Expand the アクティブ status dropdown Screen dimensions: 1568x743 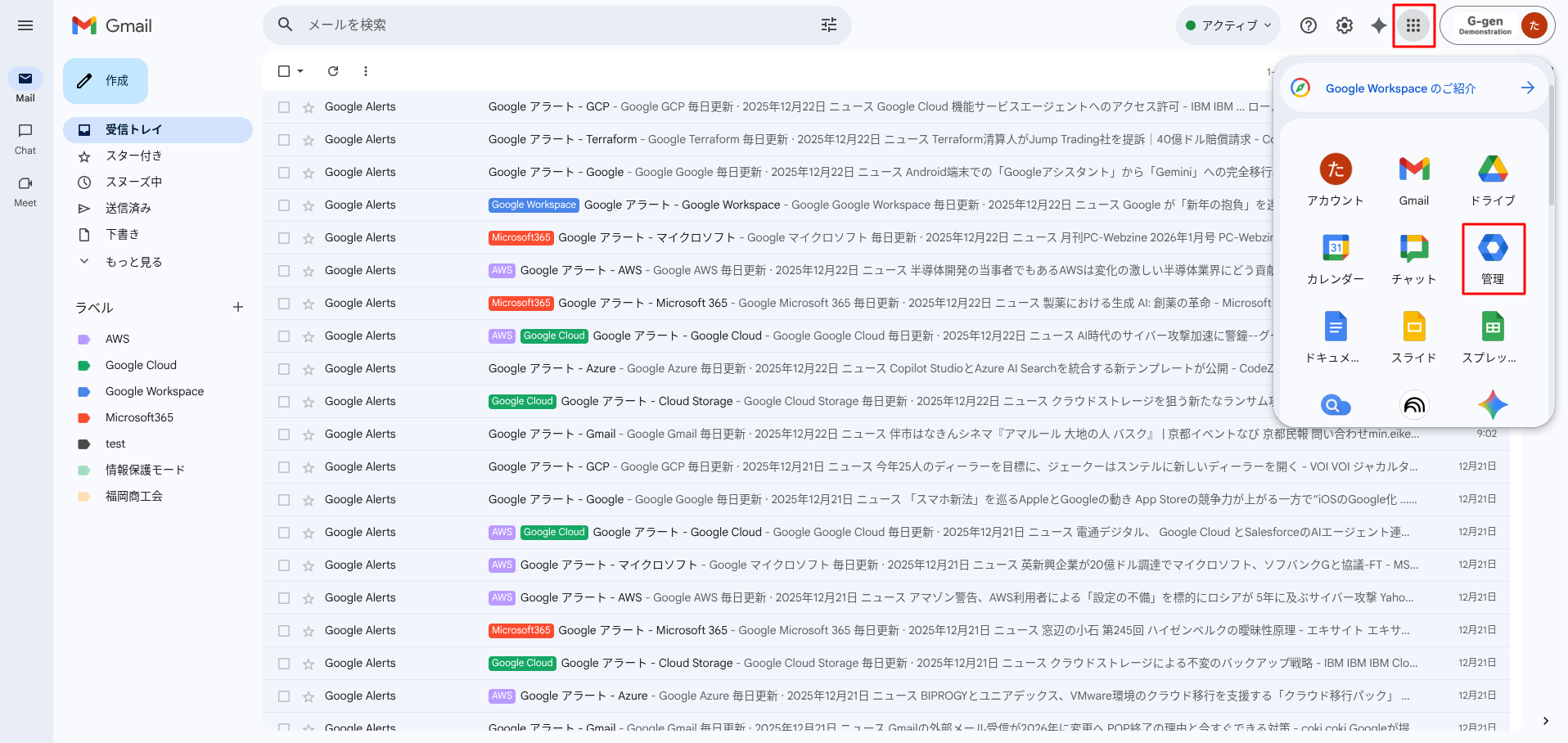1229,25
